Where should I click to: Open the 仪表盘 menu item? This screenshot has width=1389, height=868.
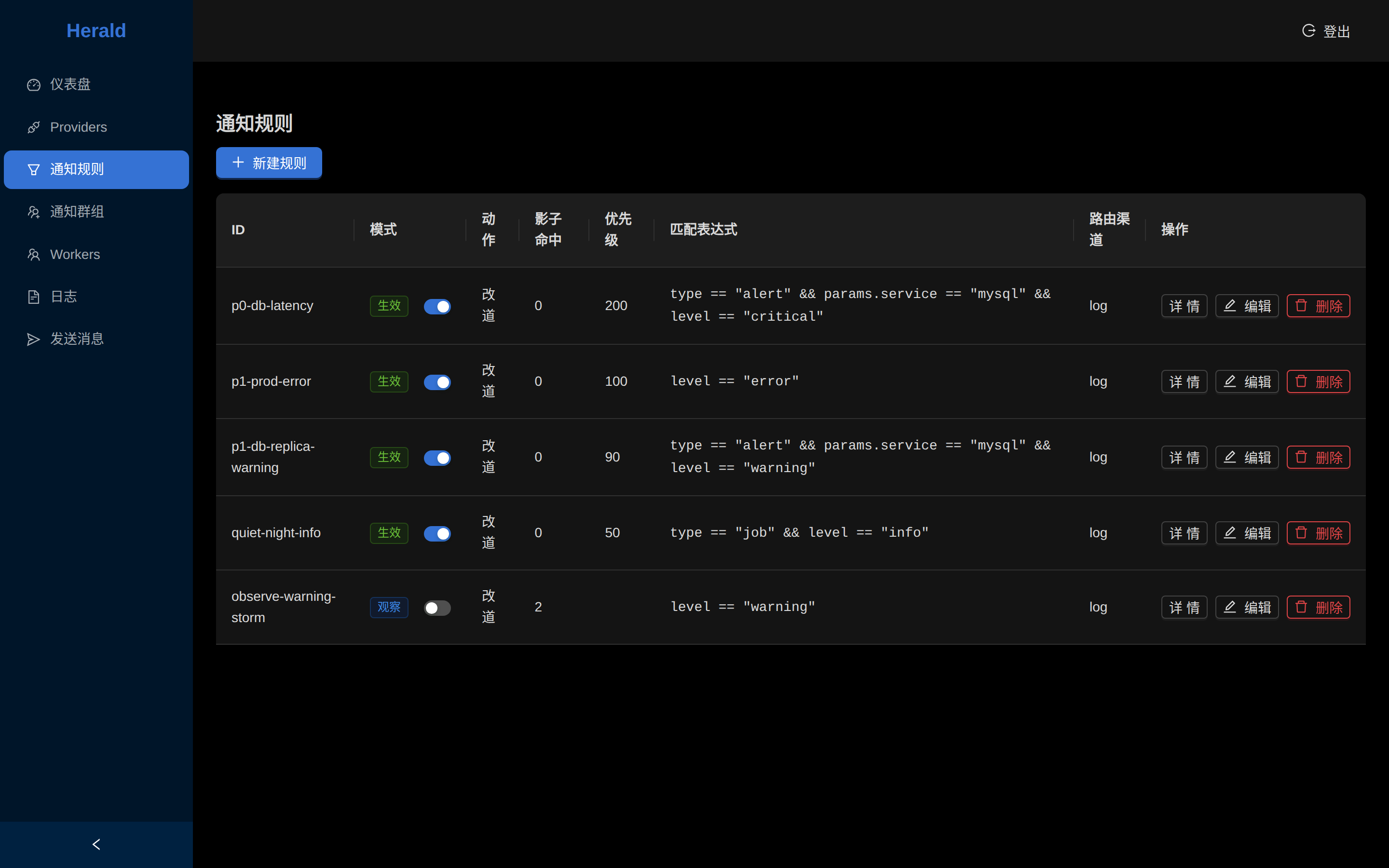tap(96, 85)
